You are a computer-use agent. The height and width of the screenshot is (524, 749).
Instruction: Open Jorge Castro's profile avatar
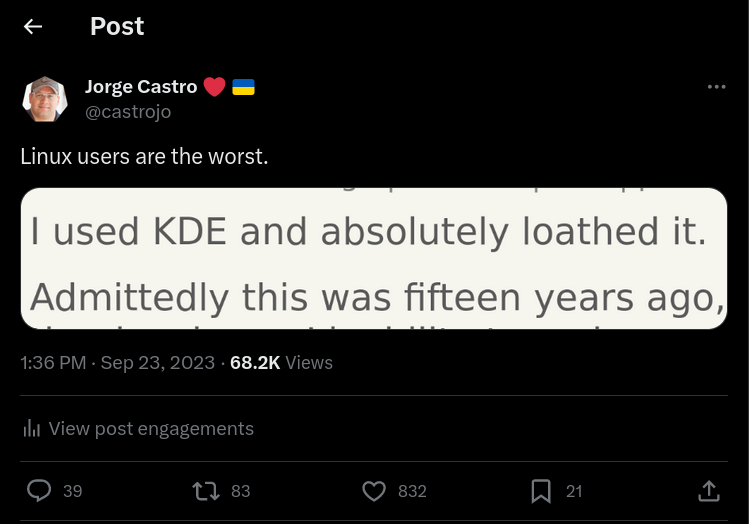pyautogui.click(x=45, y=99)
